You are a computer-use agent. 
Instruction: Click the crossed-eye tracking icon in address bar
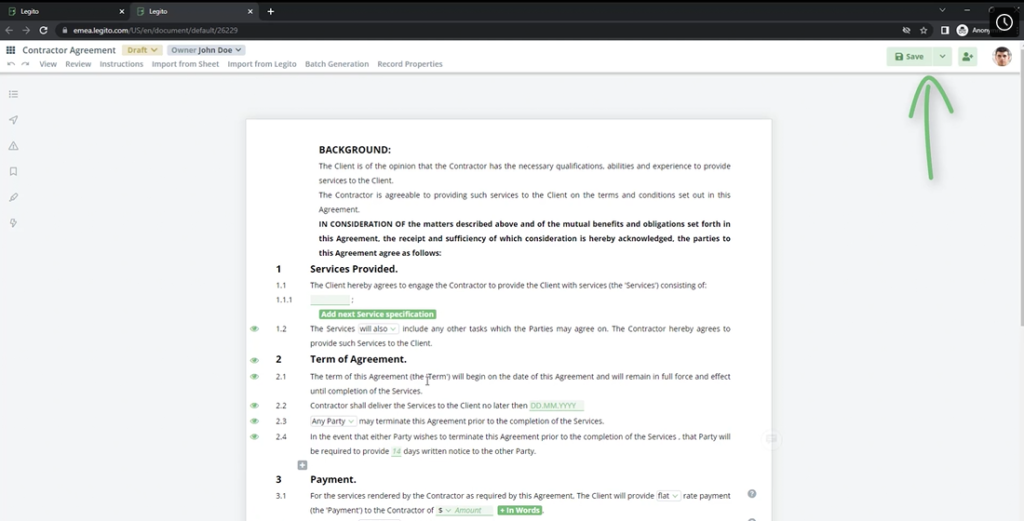(x=906, y=30)
